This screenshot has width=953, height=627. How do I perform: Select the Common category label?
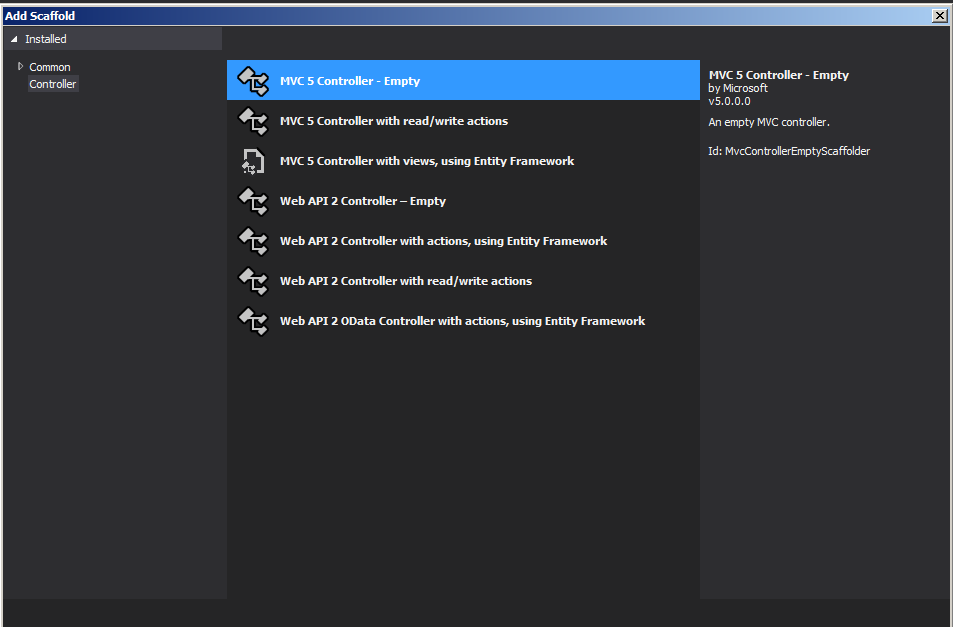point(50,67)
